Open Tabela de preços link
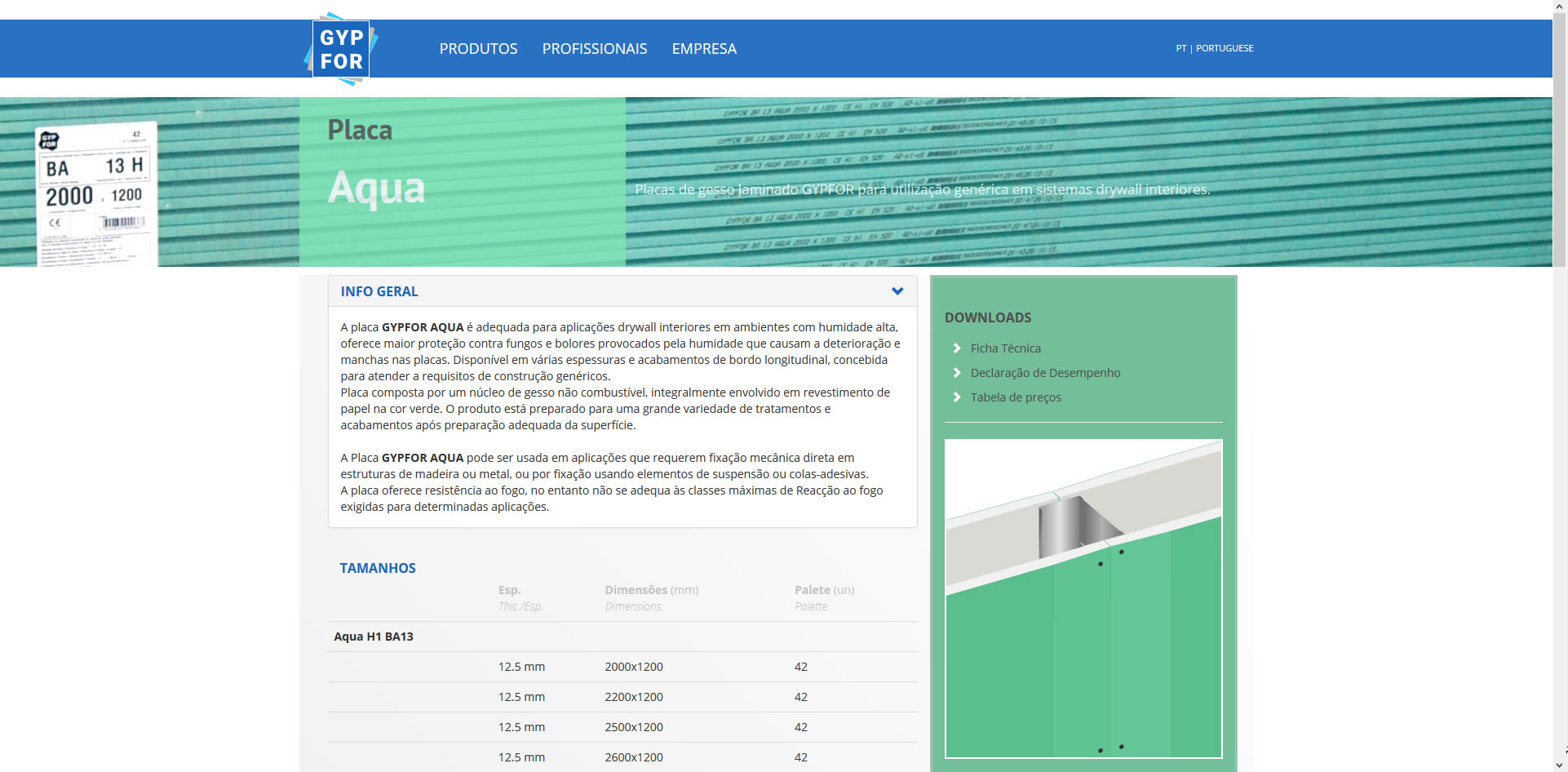 pos(1016,397)
